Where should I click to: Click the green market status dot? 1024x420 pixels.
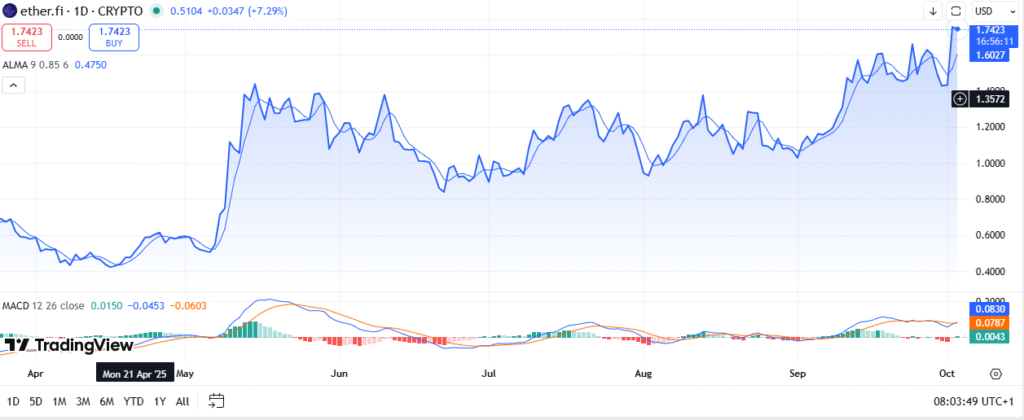[x=155, y=11]
